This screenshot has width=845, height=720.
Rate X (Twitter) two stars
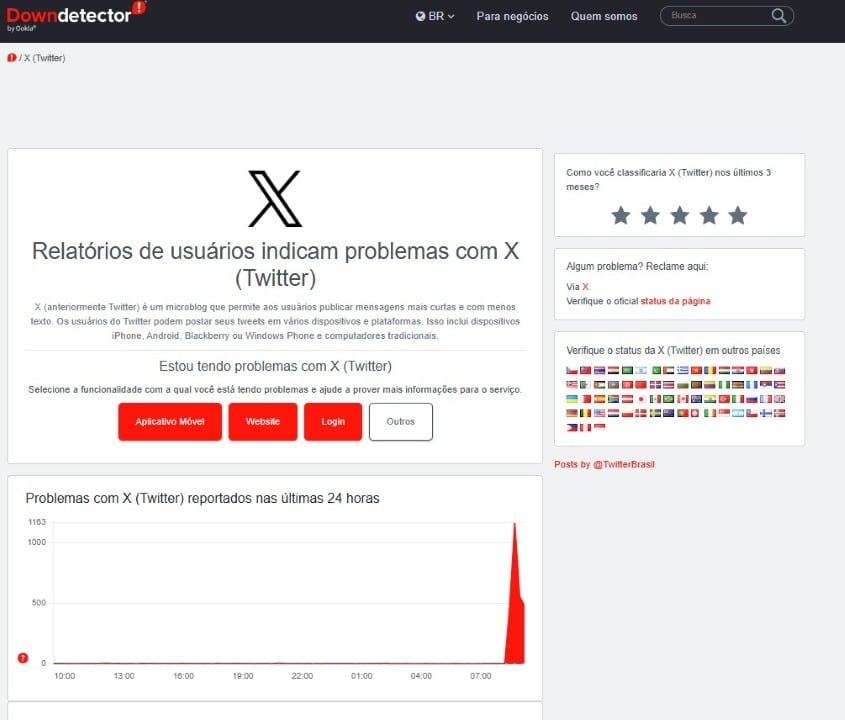pyautogui.click(x=650, y=216)
